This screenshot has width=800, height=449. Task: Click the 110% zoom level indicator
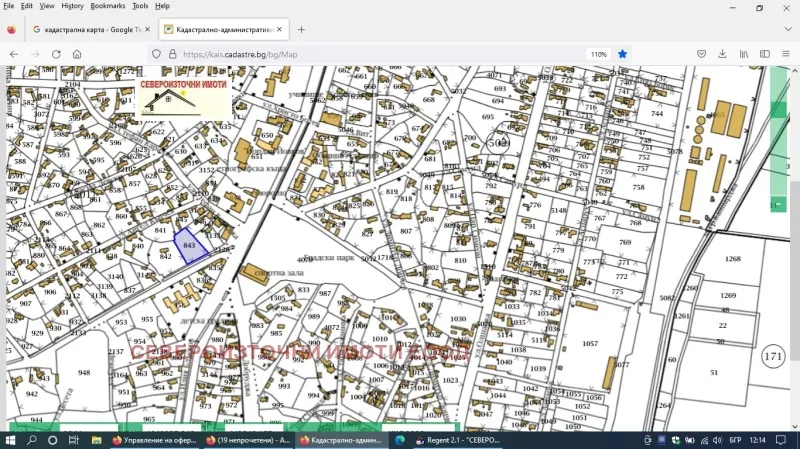coord(598,54)
